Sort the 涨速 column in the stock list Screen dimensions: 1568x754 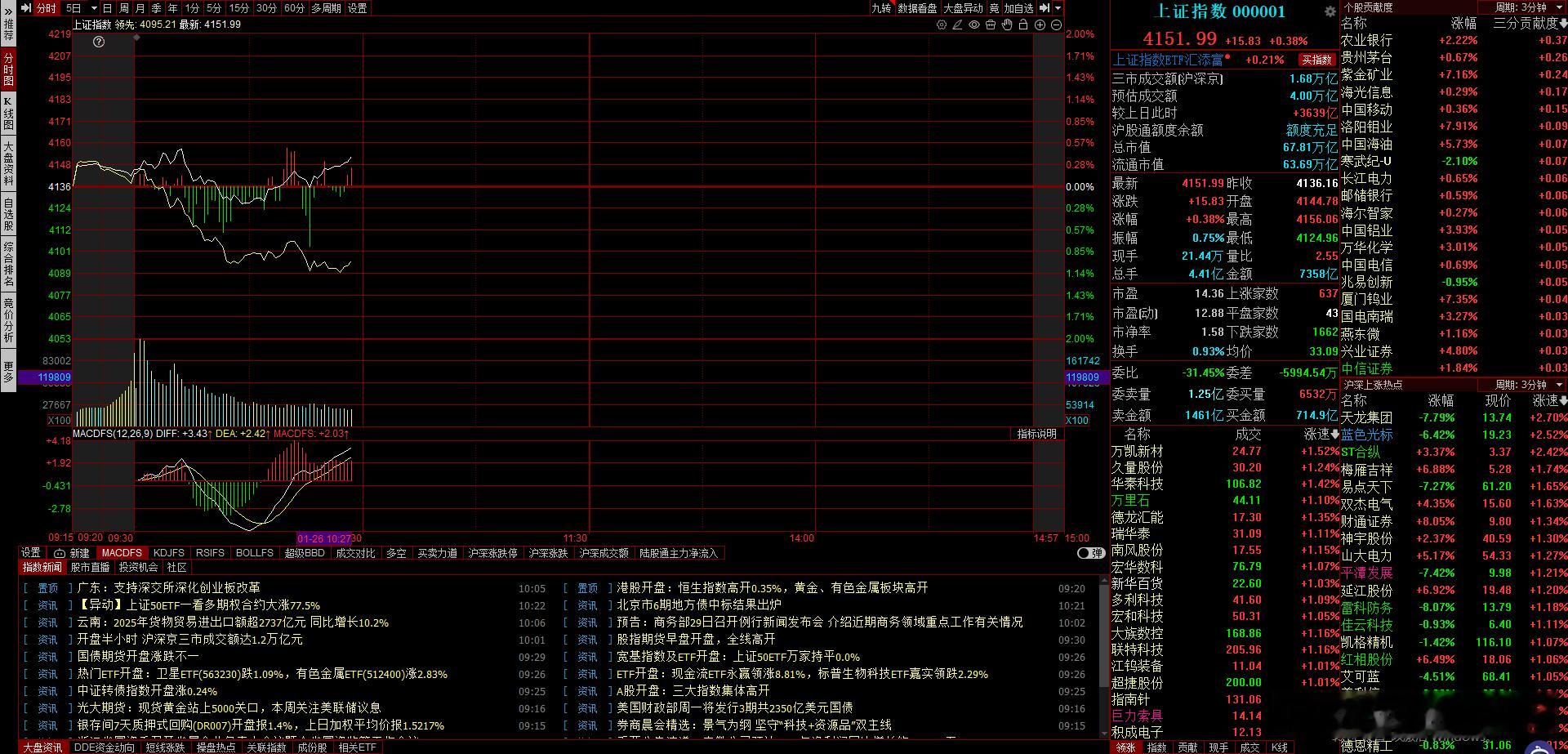pyautogui.click(x=1321, y=434)
